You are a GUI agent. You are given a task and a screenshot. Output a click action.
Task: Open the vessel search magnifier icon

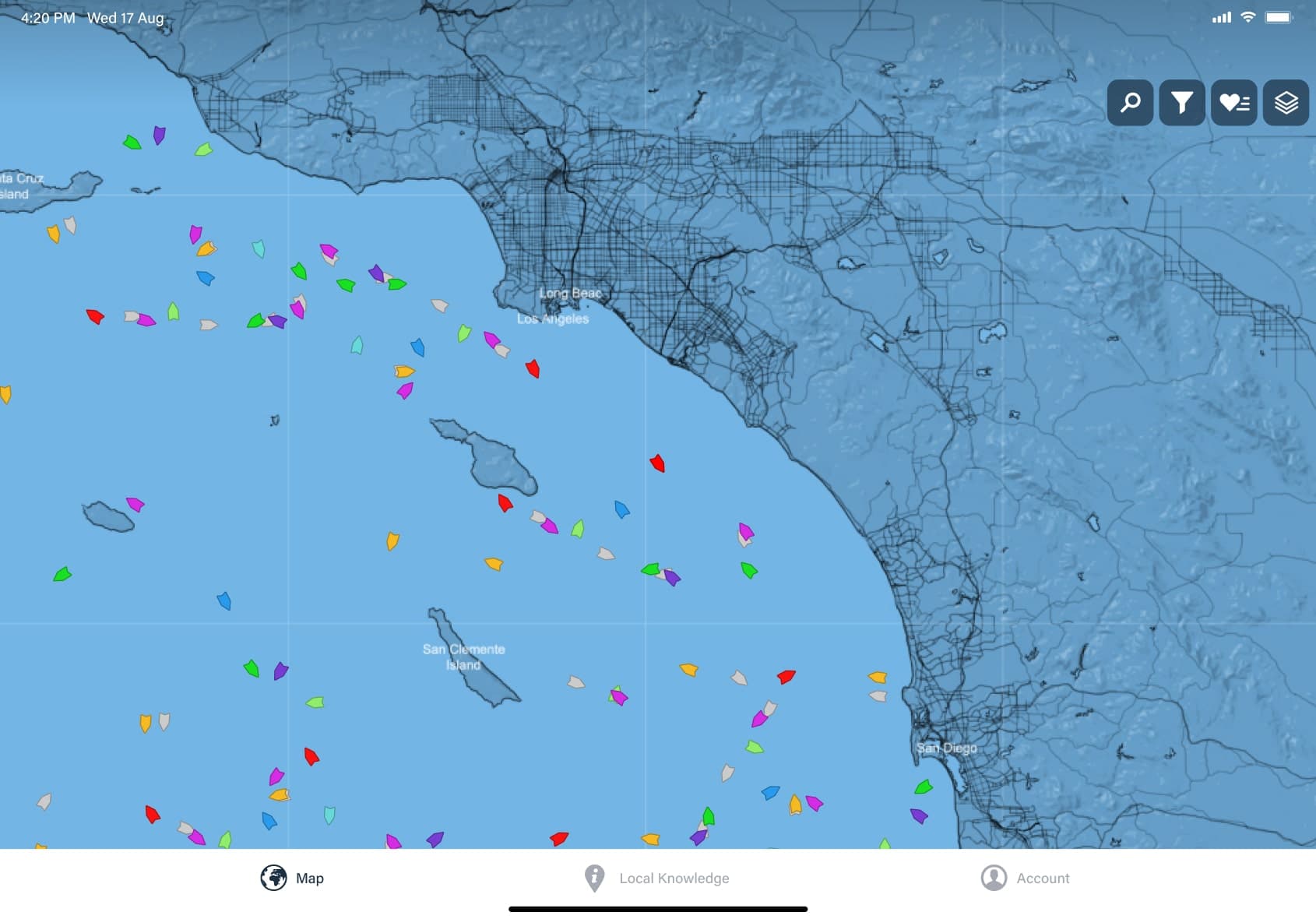click(1130, 103)
